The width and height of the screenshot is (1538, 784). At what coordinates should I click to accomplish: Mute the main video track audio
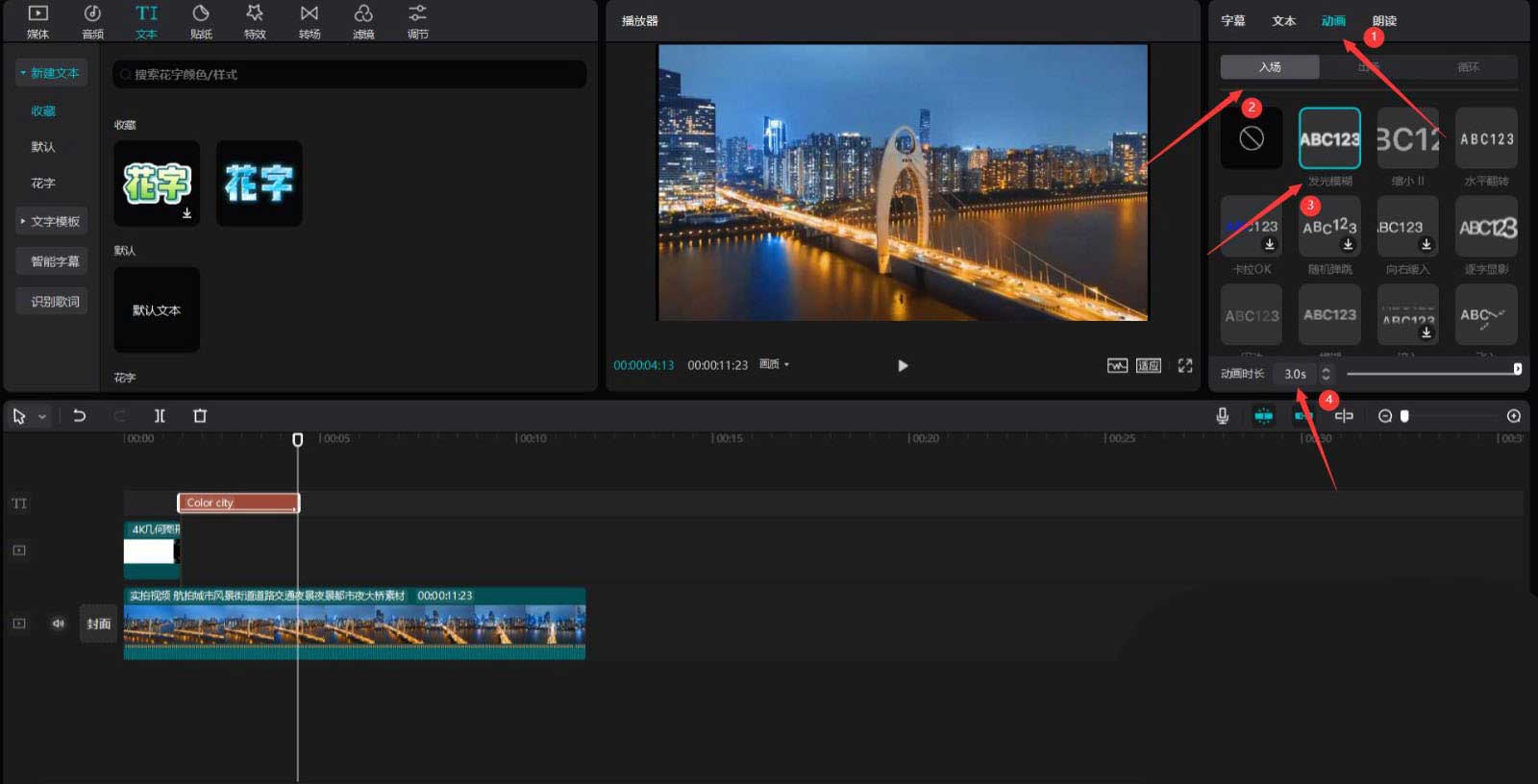pos(58,624)
